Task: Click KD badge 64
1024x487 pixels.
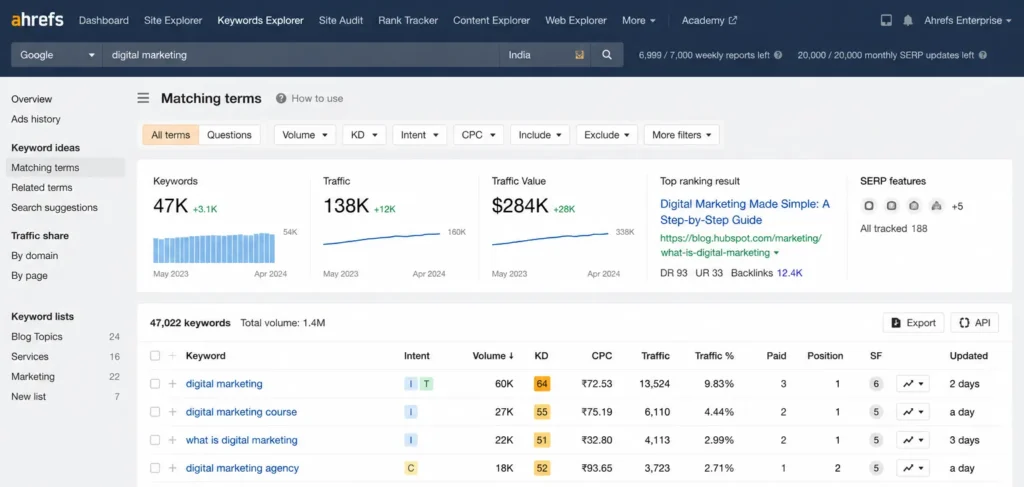Action: pos(541,384)
